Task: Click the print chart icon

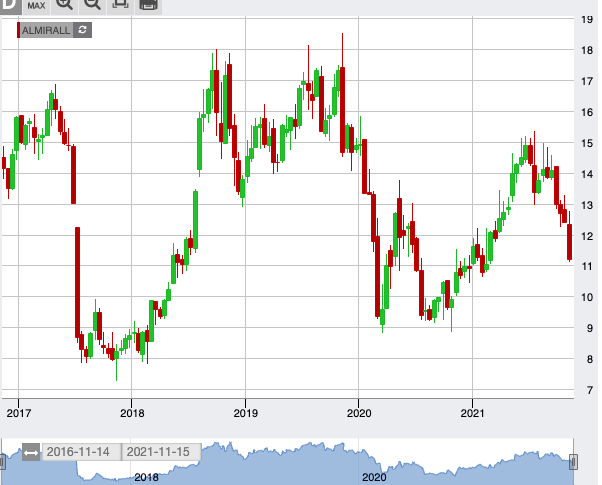Action: 148,5
